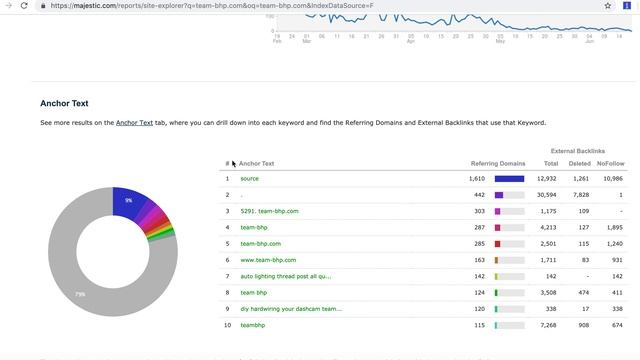
Task: Open 'auto lighting thread post all qu...' link
Action: tap(286, 276)
